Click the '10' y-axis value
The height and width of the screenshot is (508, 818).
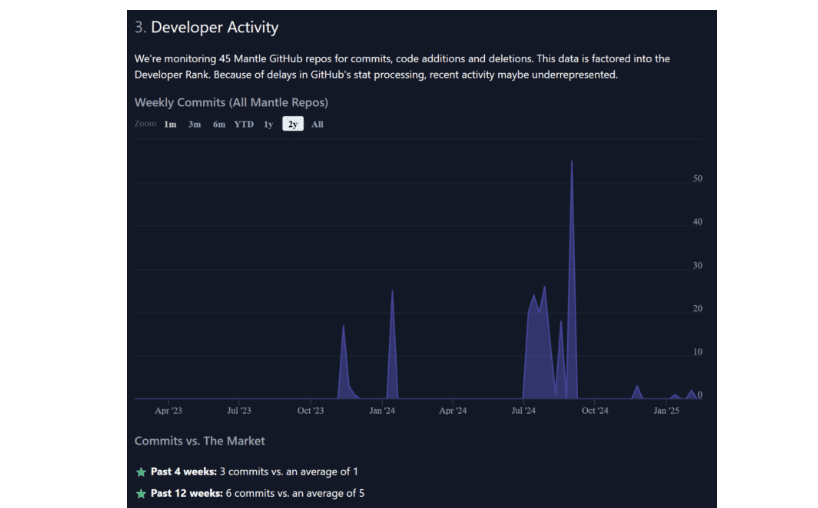697,352
